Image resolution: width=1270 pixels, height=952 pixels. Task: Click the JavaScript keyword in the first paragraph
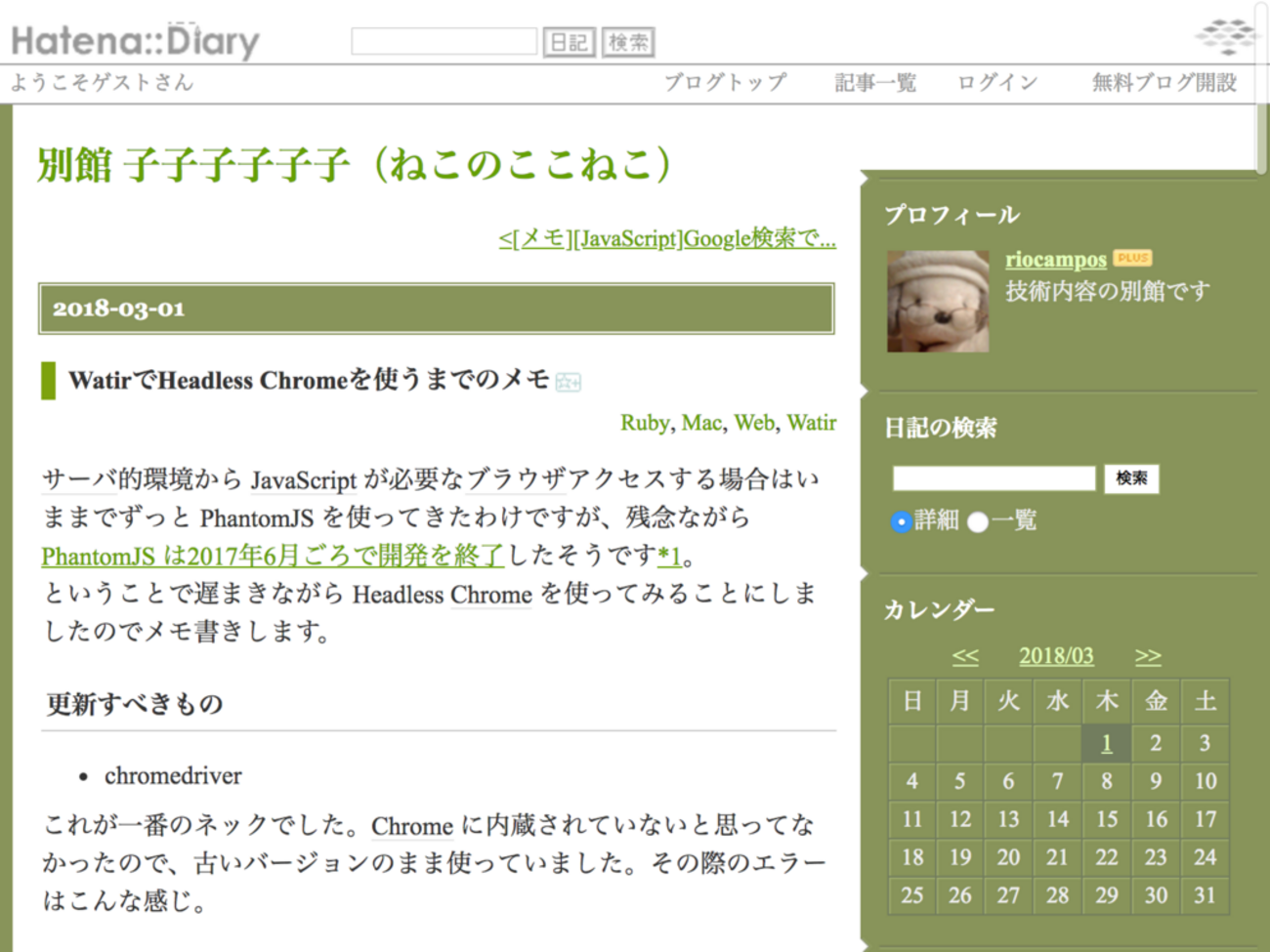pos(304,480)
